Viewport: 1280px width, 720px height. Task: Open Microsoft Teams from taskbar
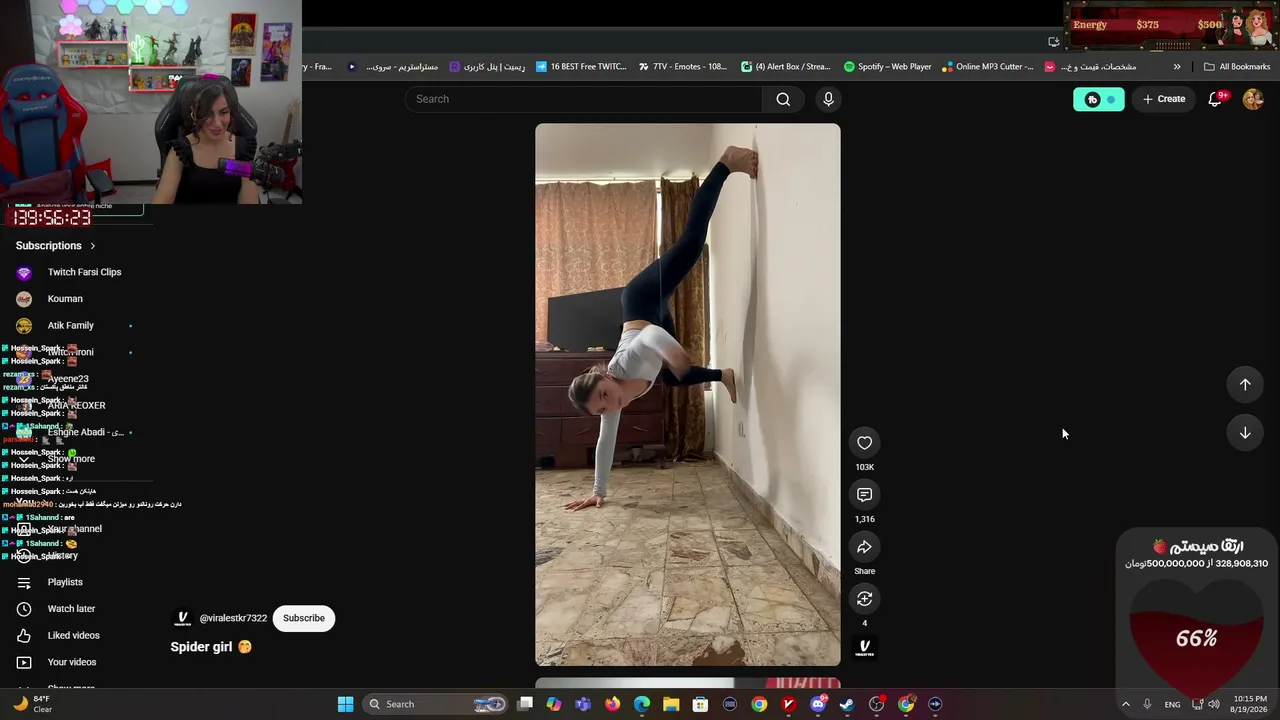click(x=583, y=704)
